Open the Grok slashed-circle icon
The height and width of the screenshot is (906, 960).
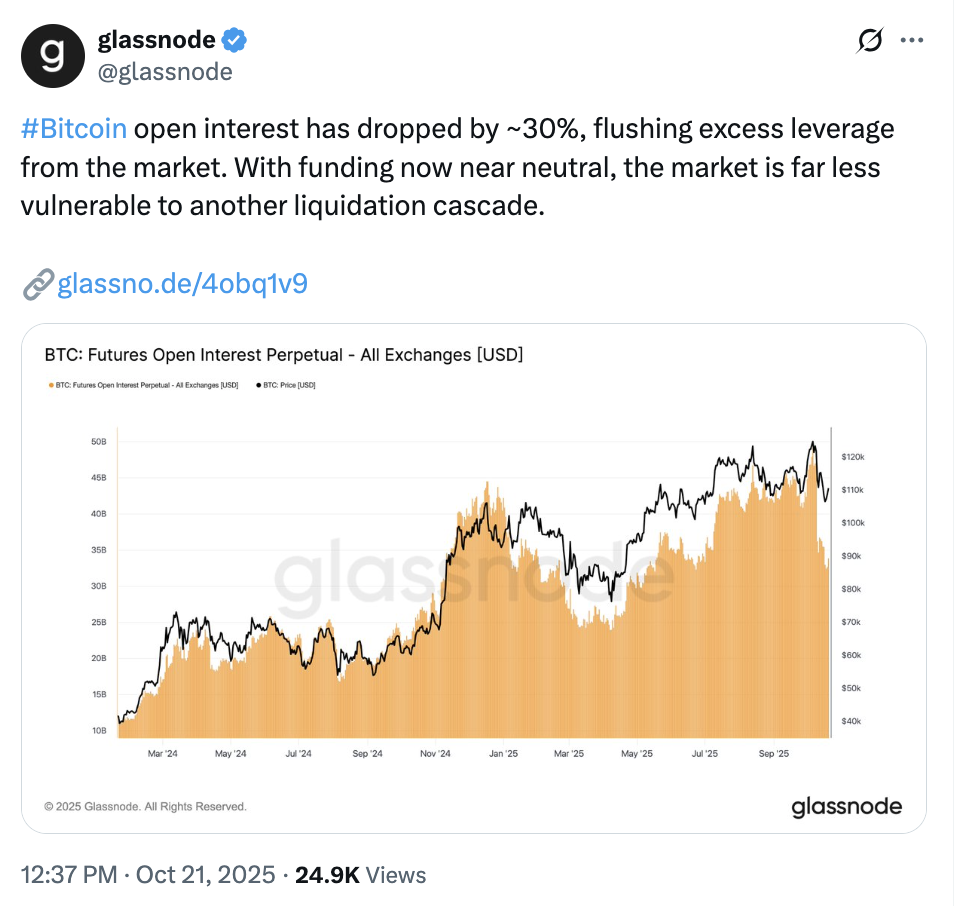[x=870, y=41]
